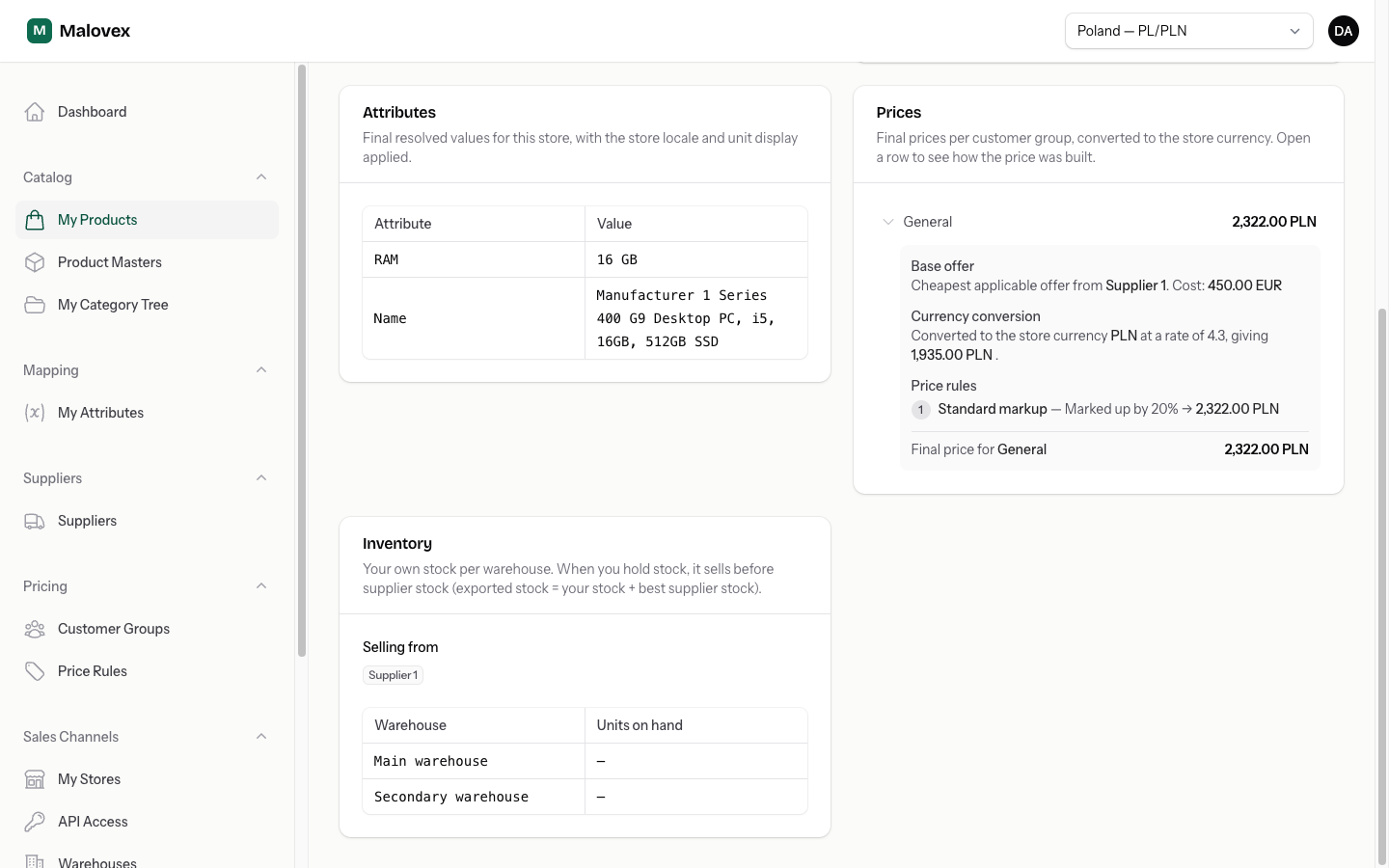Click the My Category Tree folder icon
Screen dimensions: 1389x868
click(35, 305)
